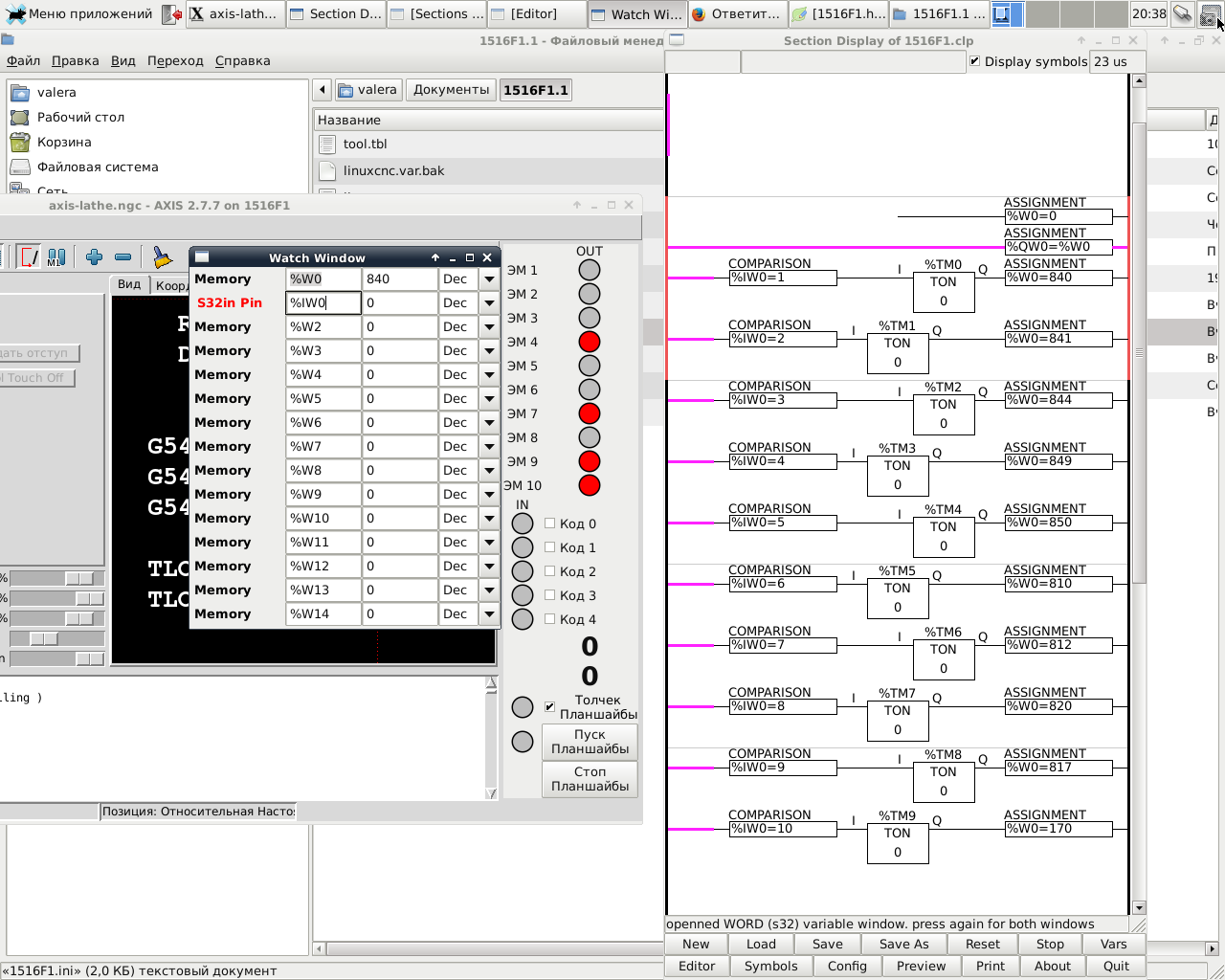Open the Правка menu in file manager
This screenshot has width=1225, height=980.
[75, 60]
